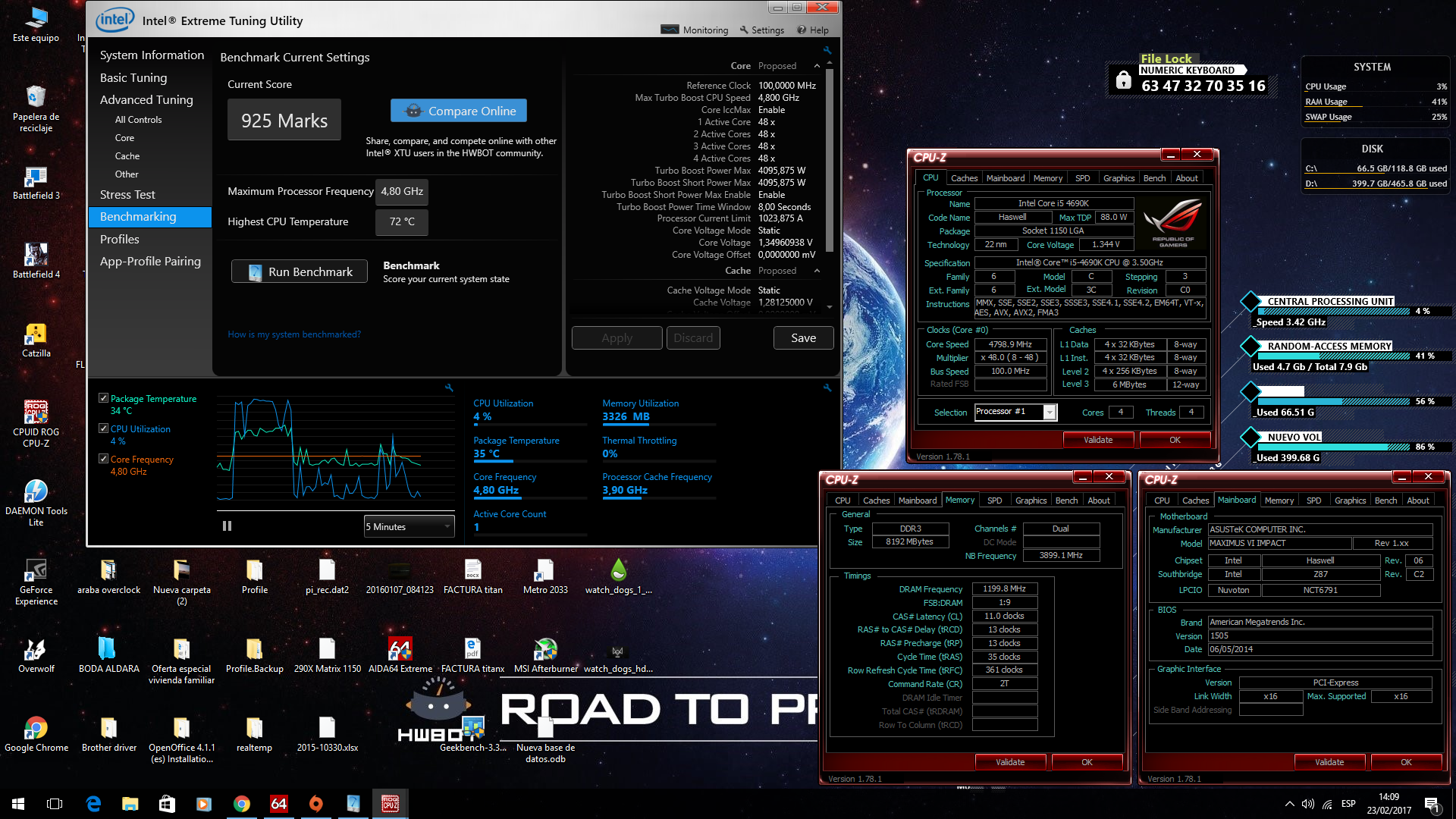Open Battlefield 4 desktop shortcut

click(x=36, y=262)
